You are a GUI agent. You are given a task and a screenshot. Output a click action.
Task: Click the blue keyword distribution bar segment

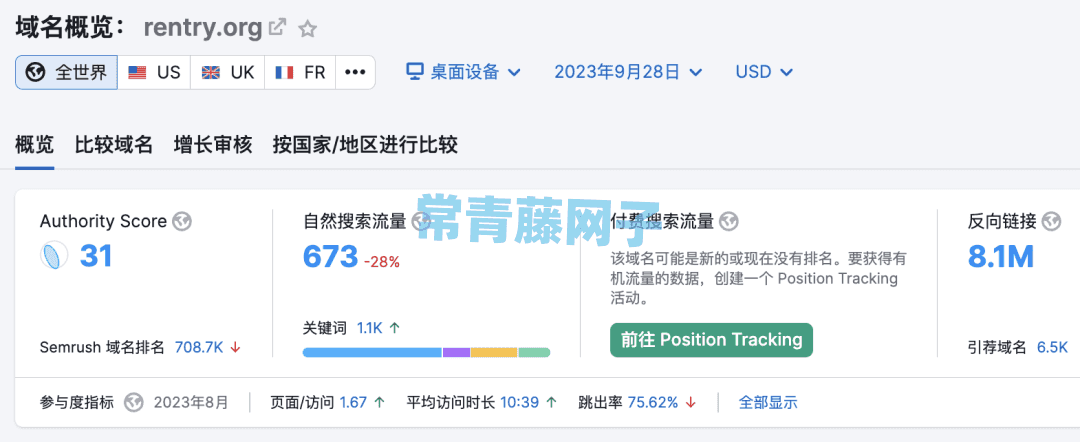tap(372, 352)
